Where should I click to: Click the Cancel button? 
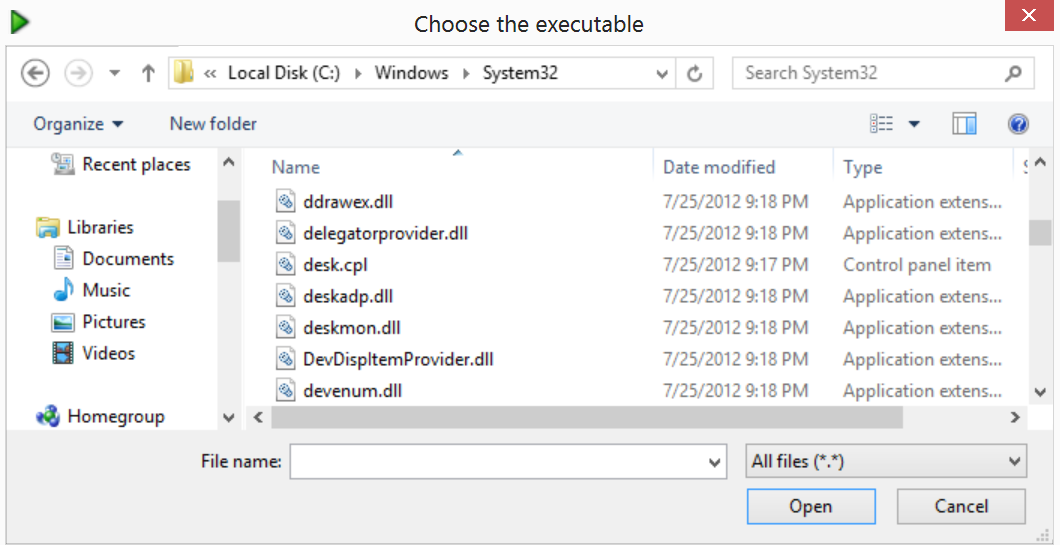pyautogui.click(x=961, y=506)
